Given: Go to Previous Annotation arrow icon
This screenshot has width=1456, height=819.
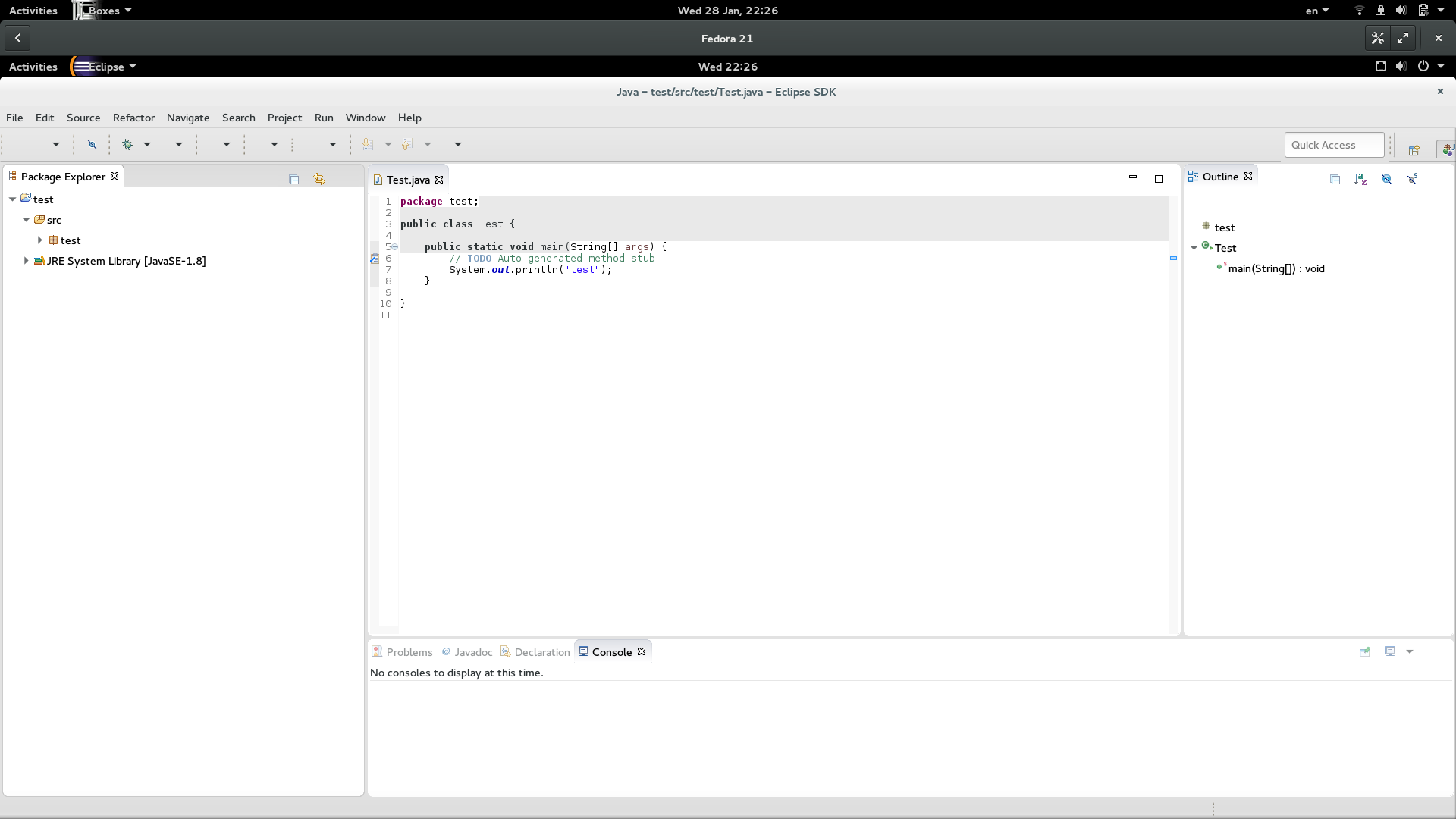Looking at the screenshot, I should point(406,144).
